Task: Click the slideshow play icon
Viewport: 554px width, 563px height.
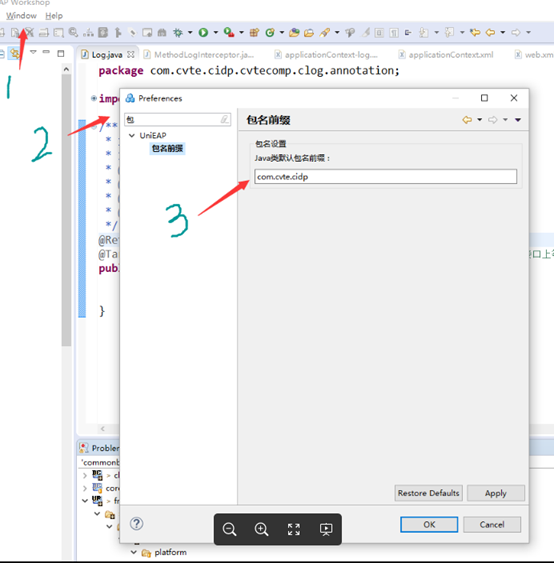Action: [x=326, y=529]
